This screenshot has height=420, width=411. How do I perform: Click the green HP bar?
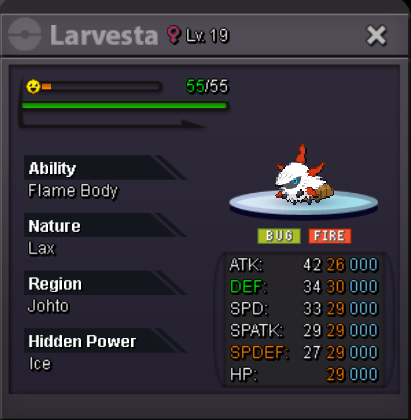(x=124, y=106)
